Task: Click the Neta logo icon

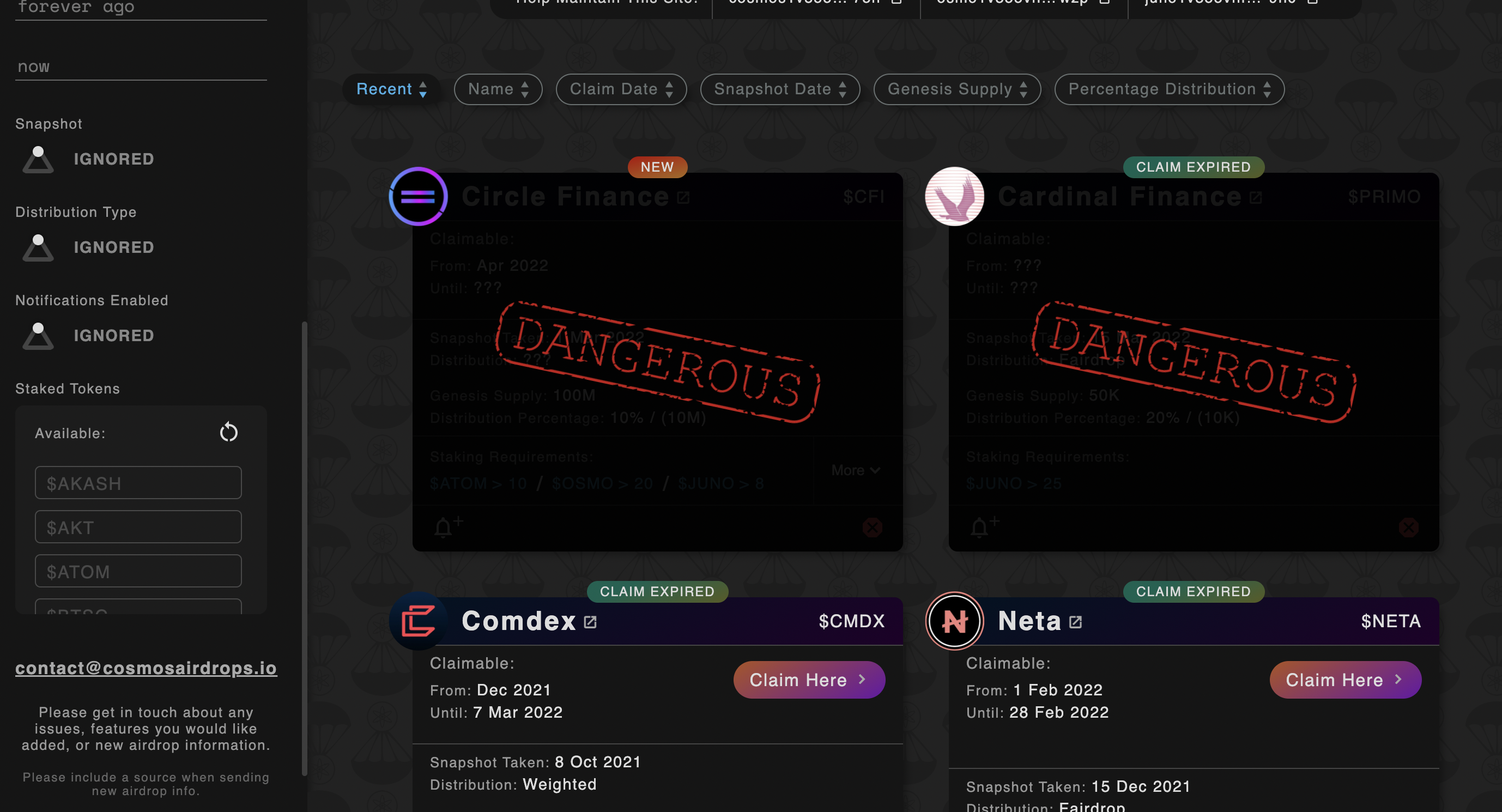Action: [x=954, y=621]
